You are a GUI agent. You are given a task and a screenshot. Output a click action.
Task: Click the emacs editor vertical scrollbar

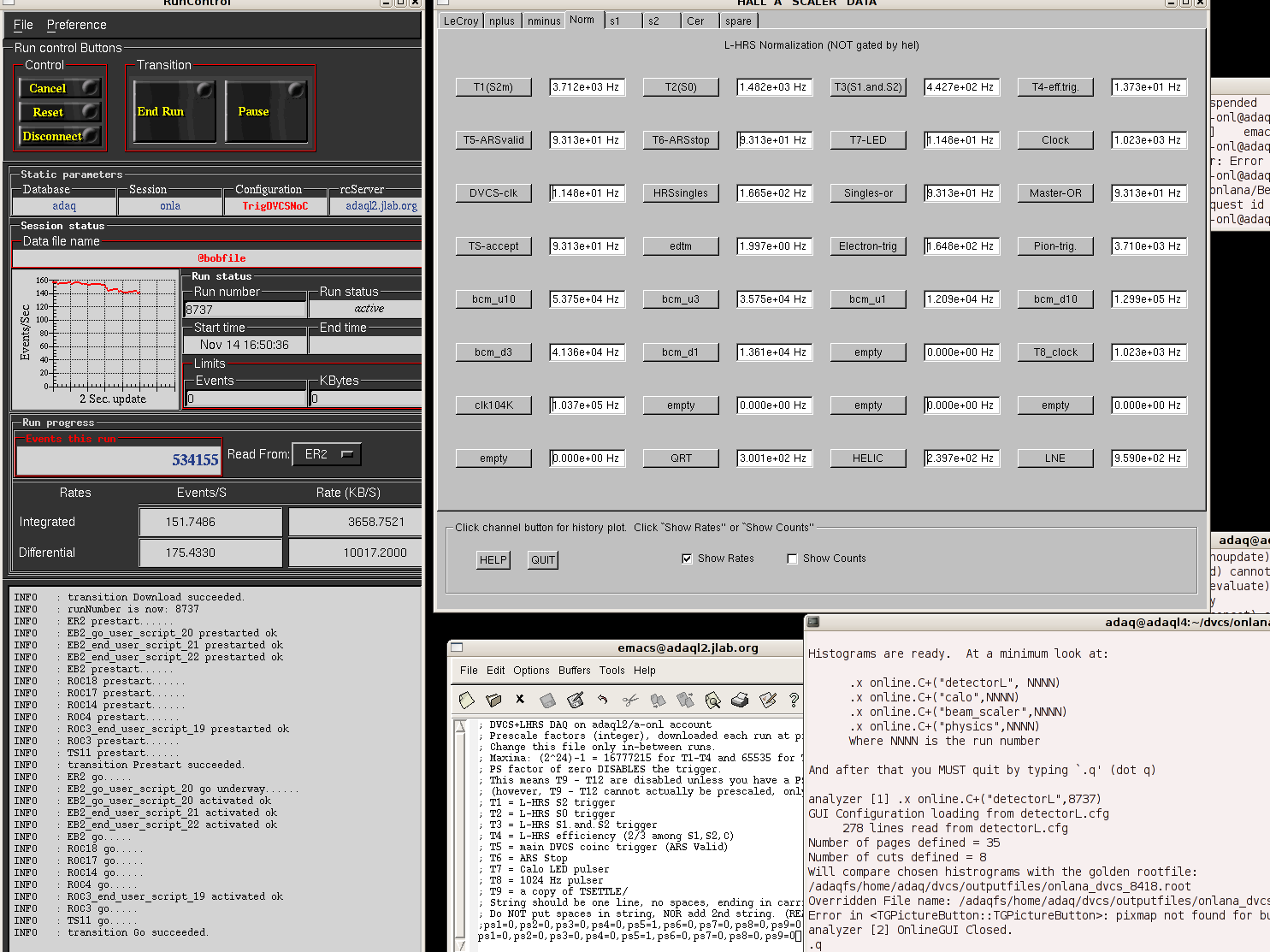460,834
